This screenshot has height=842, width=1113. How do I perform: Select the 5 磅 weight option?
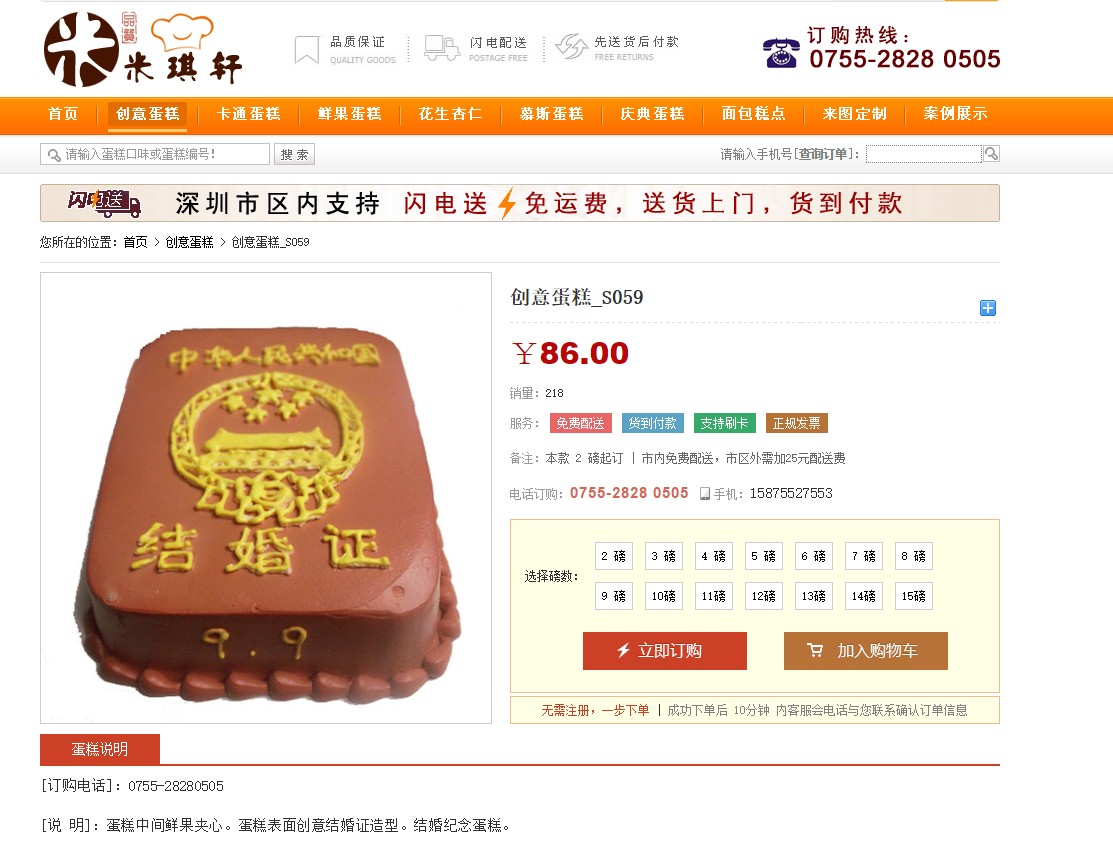(764, 556)
